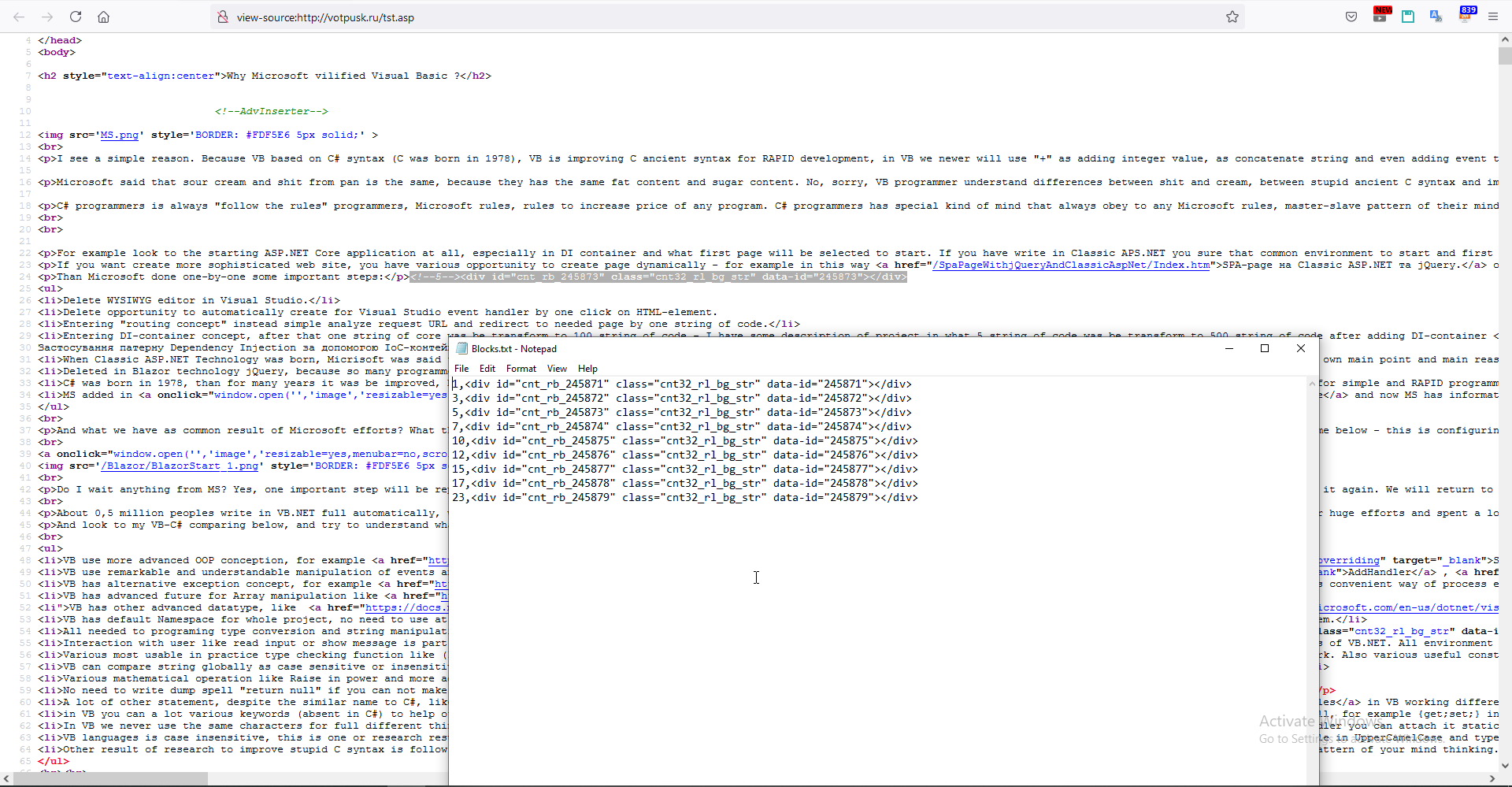Open the browser hamburger menu

(1492, 17)
